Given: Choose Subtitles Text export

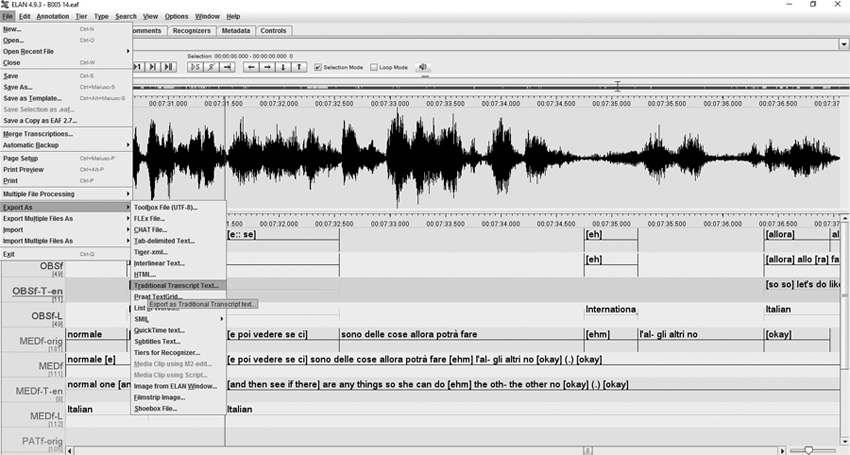Looking at the screenshot, I should point(178,342).
